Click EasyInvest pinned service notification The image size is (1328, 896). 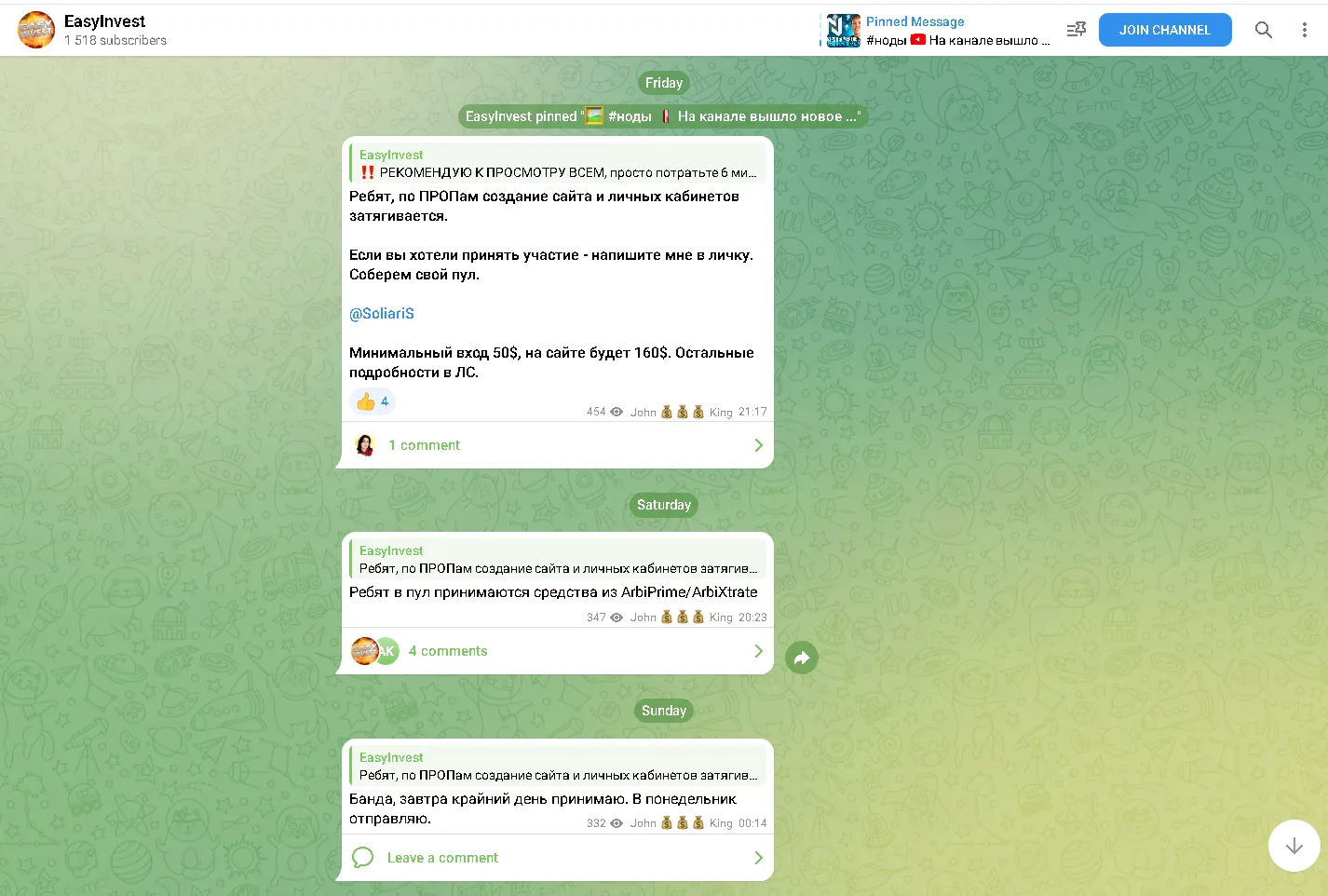[663, 116]
